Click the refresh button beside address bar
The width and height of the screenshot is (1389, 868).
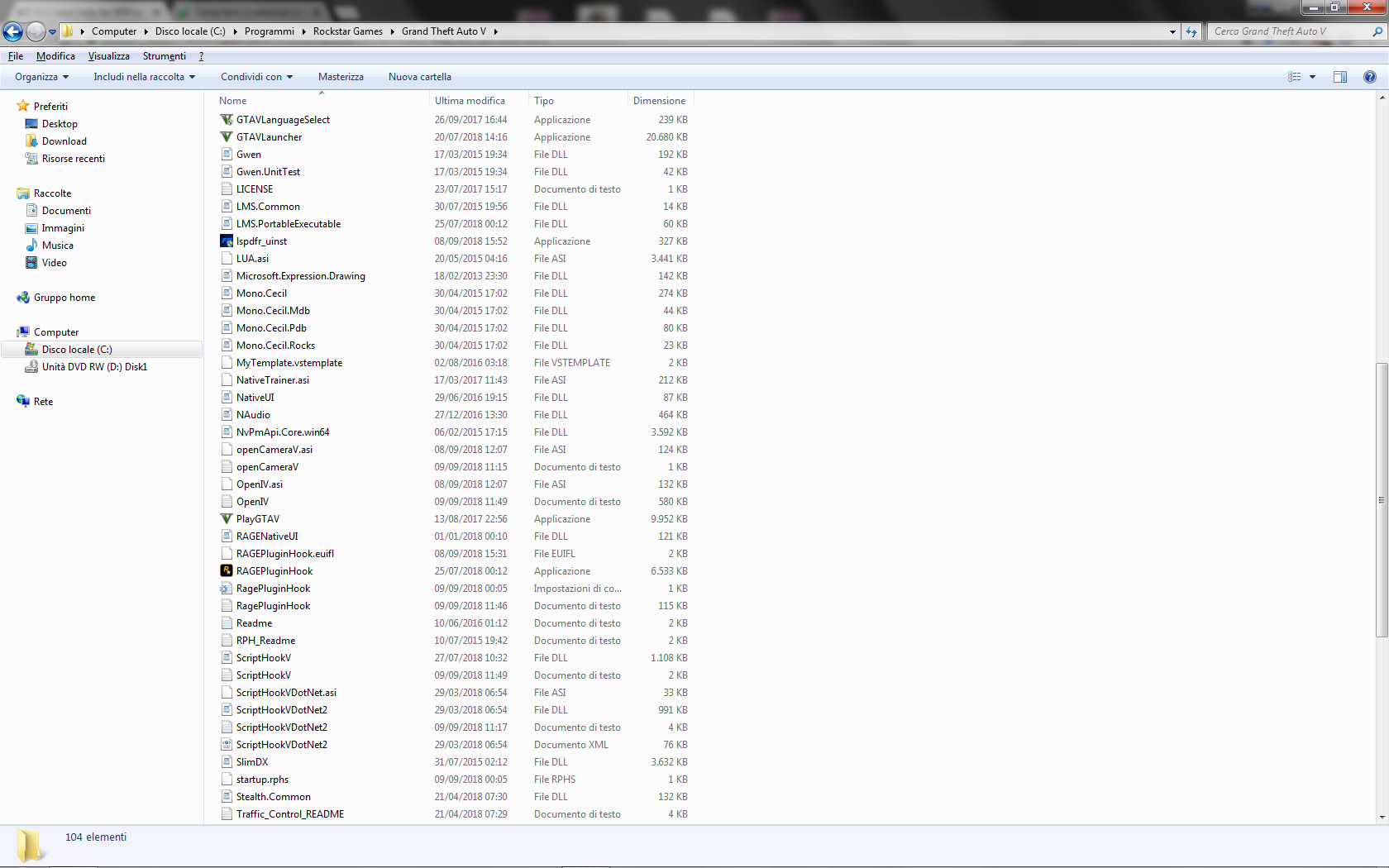pos(1191,31)
